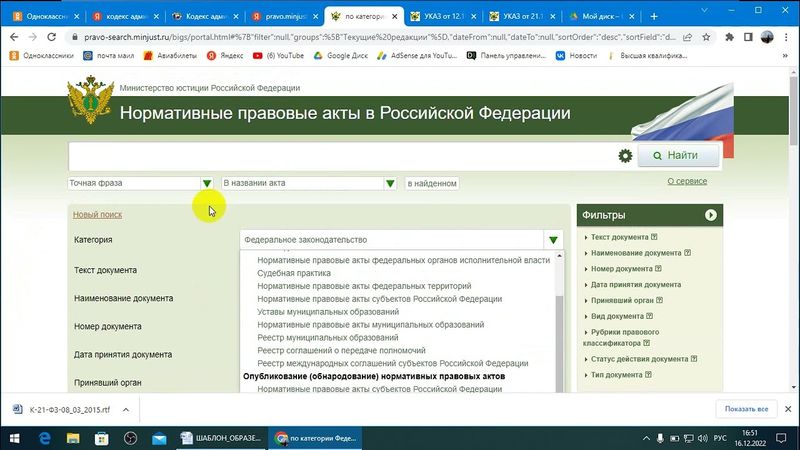800x450 pixels.
Task: Close the downloads bar
Action: coord(788,409)
